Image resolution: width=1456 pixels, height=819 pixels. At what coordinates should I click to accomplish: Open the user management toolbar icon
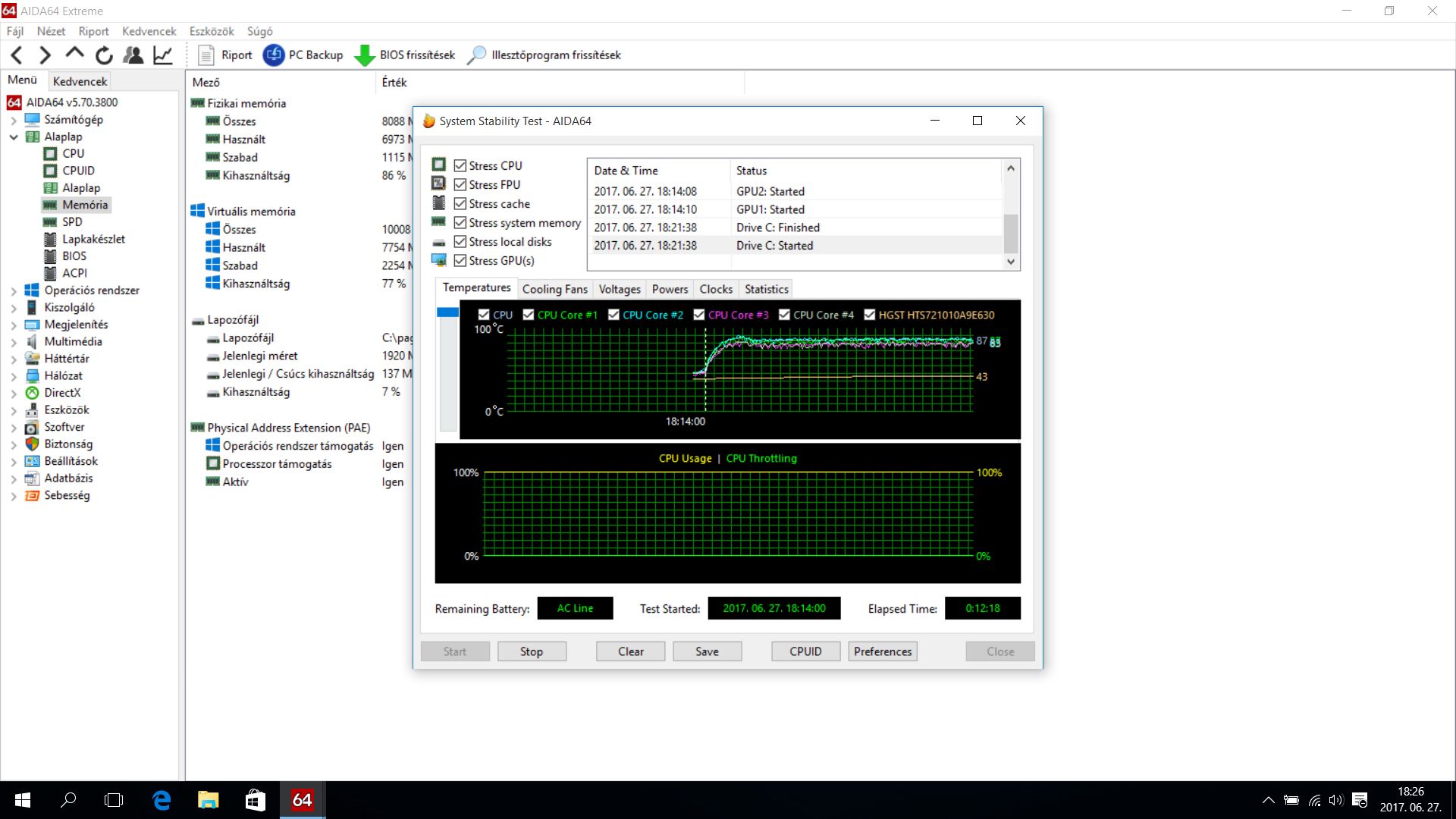click(133, 55)
